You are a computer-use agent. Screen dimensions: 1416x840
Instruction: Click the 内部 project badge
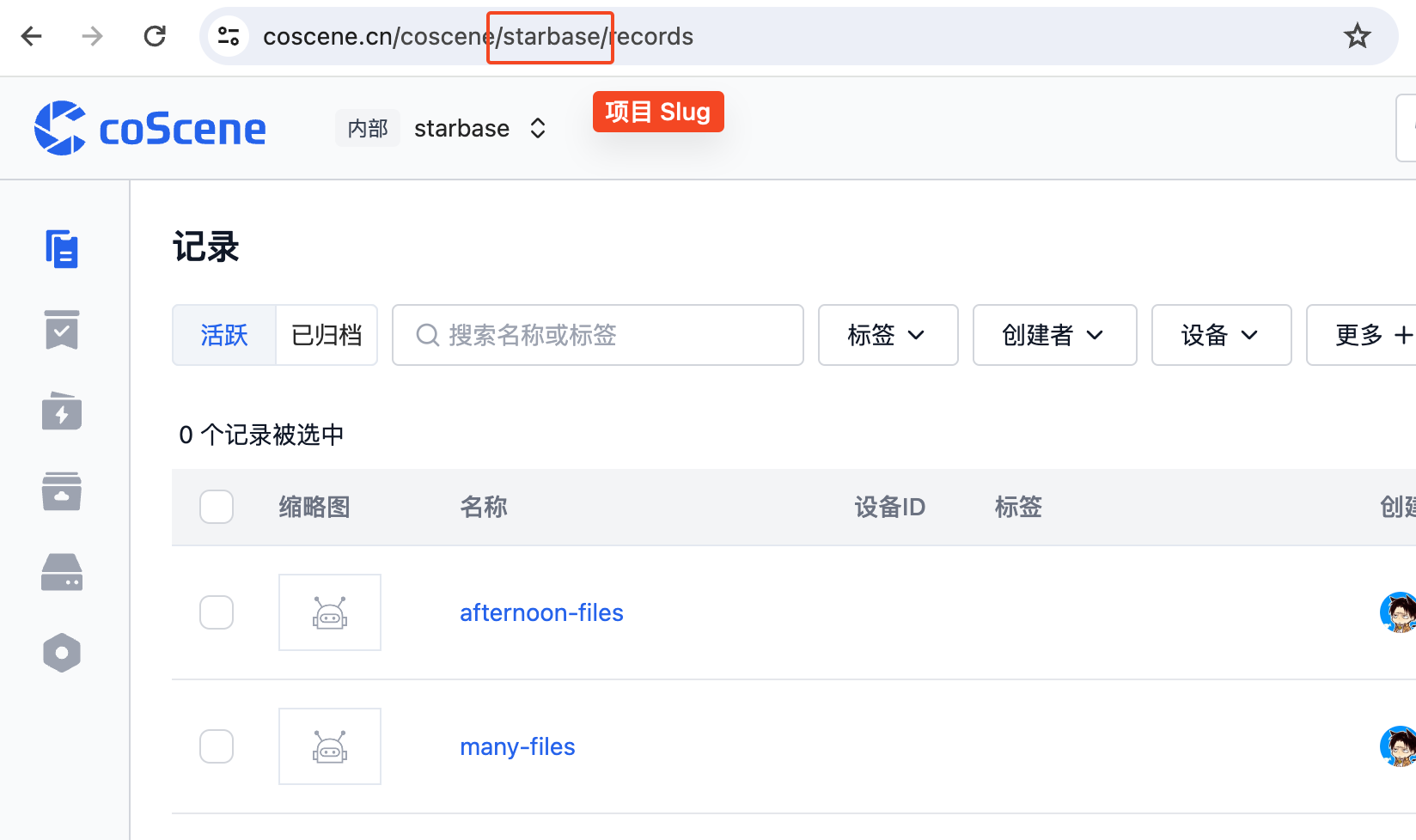click(x=368, y=129)
